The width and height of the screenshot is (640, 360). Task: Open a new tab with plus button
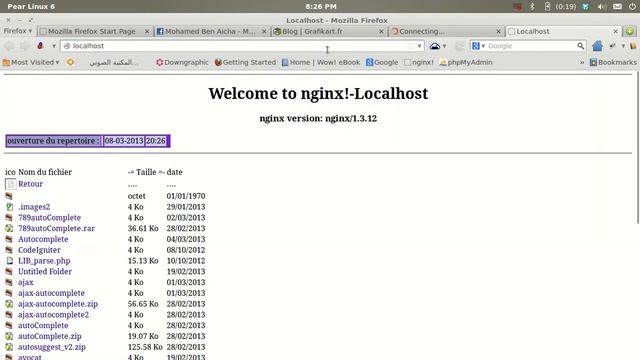pyautogui.click(x=629, y=31)
